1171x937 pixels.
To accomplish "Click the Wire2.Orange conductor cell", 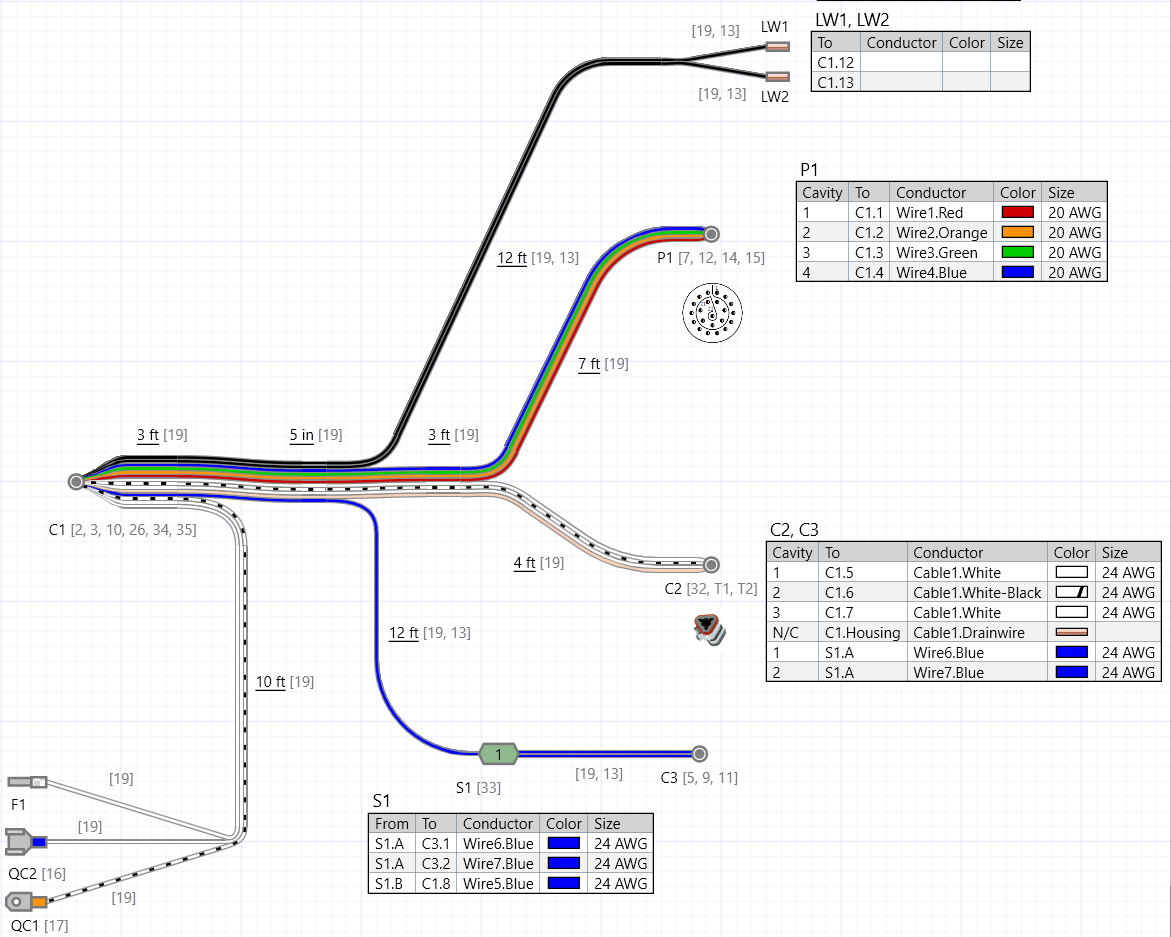I will pyautogui.click(x=942, y=232).
